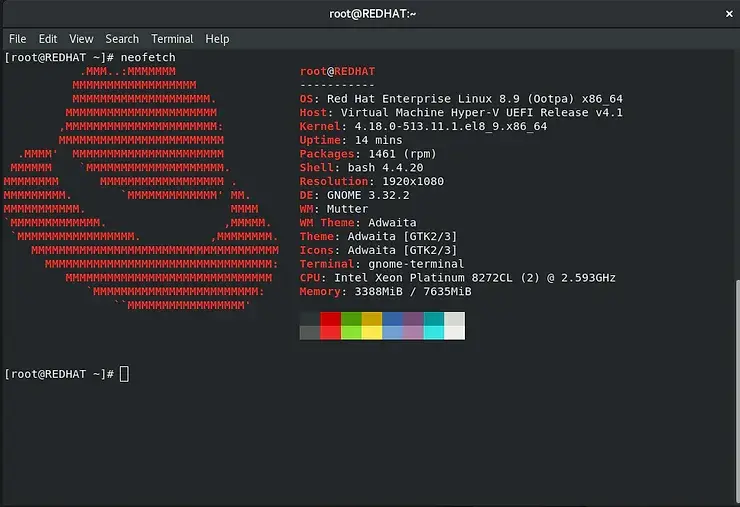Image resolution: width=740 pixels, height=507 pixels.
Task: Click the red 'root@REDHAT' neofetch header
Action: point(337,71)
